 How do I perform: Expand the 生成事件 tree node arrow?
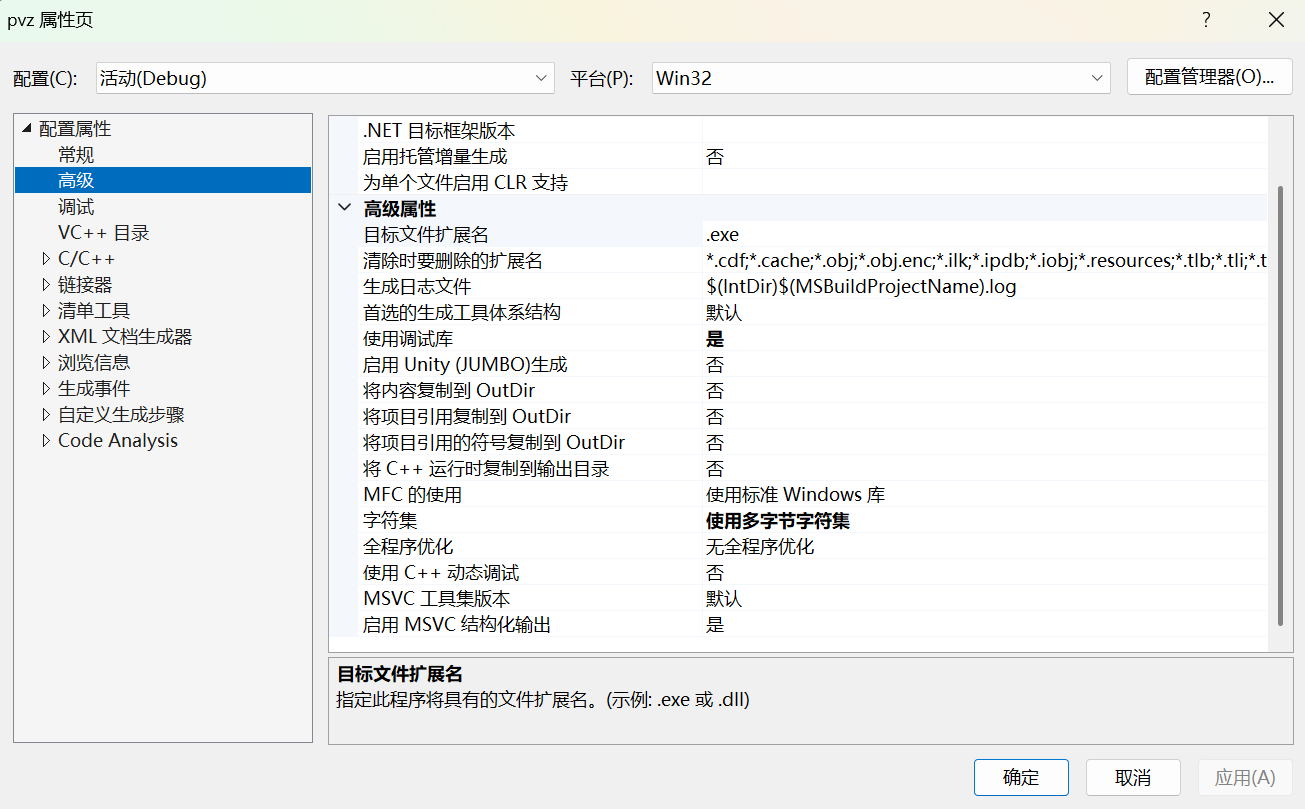46,389
